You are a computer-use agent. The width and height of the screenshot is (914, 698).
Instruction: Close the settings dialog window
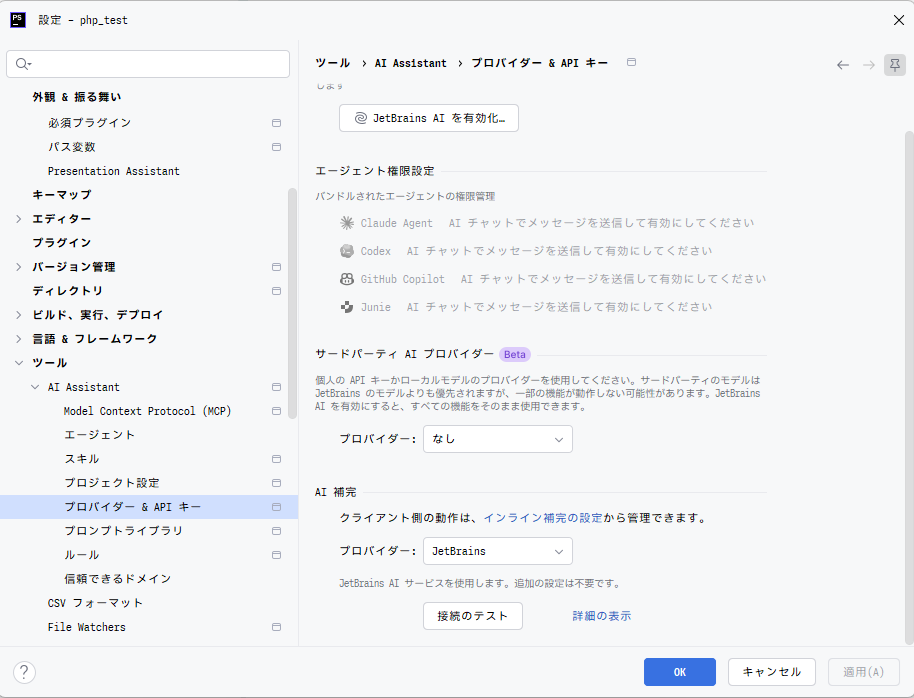pos(898,20)
